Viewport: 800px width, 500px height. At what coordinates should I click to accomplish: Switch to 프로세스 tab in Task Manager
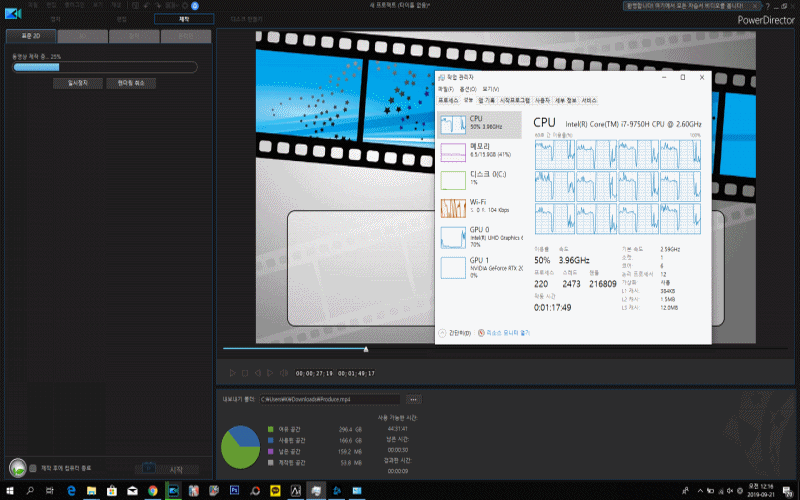pyautogui.click(x=448, y=101)
